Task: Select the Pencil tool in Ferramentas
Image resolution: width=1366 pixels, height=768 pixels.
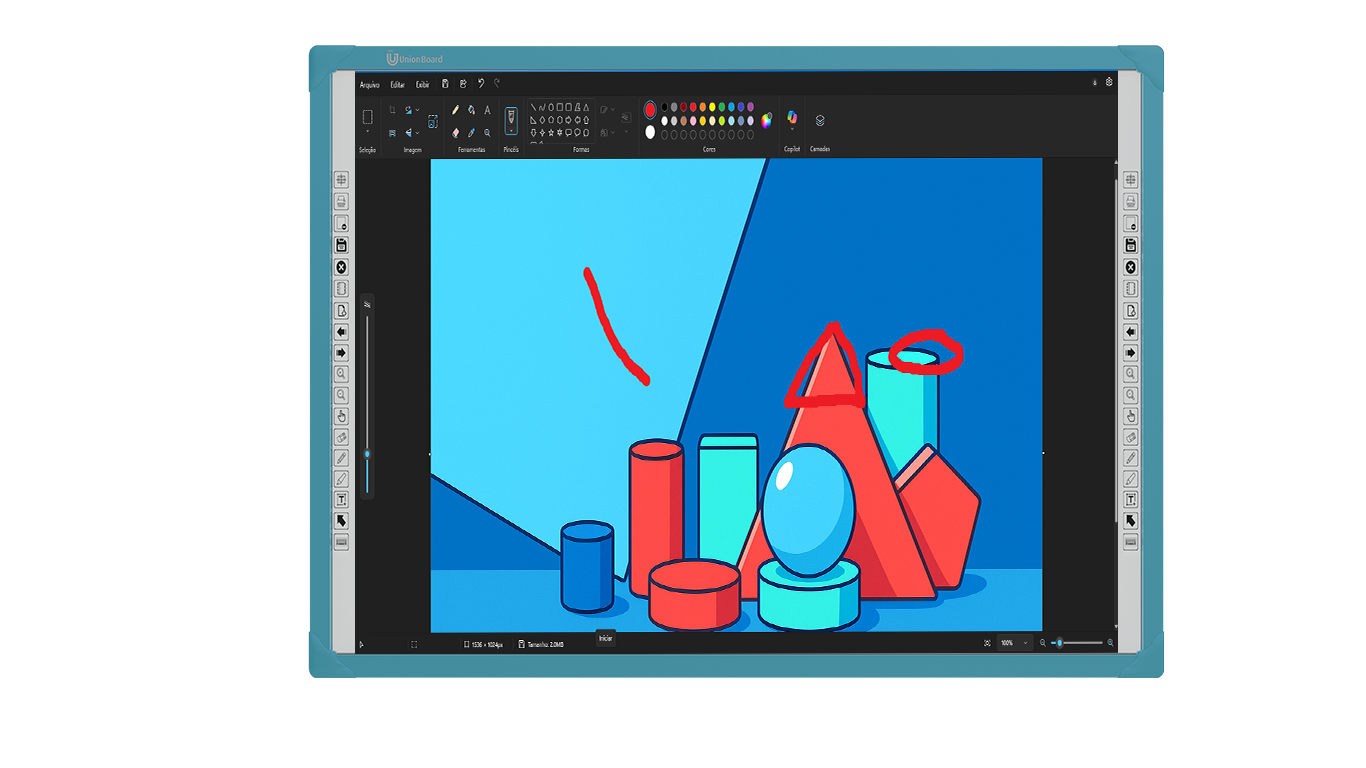Action: [455, 110]
